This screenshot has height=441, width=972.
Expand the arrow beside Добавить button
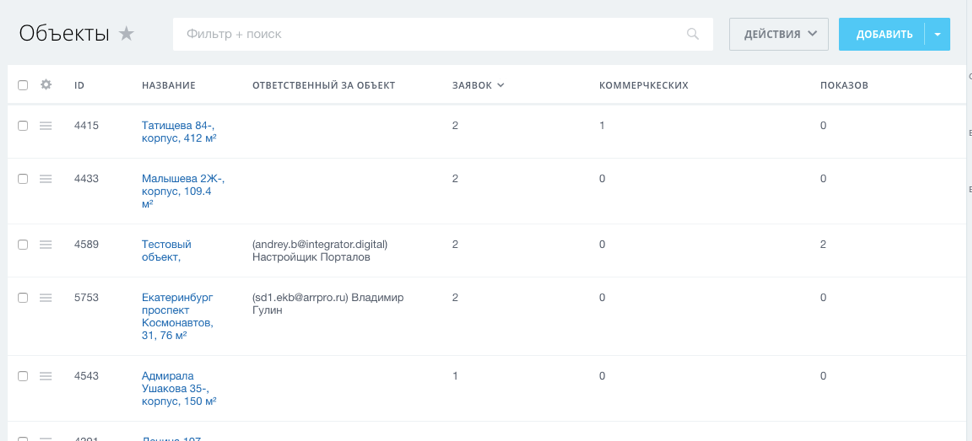(937, 34)
